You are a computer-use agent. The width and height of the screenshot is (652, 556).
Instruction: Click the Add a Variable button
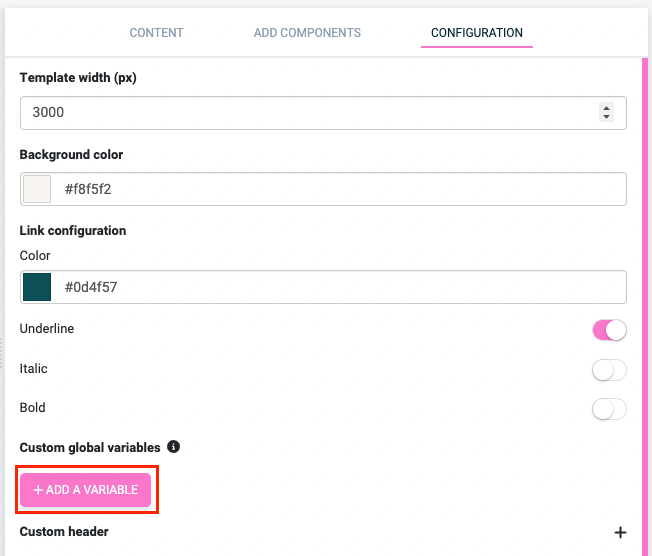pos(86,490)
